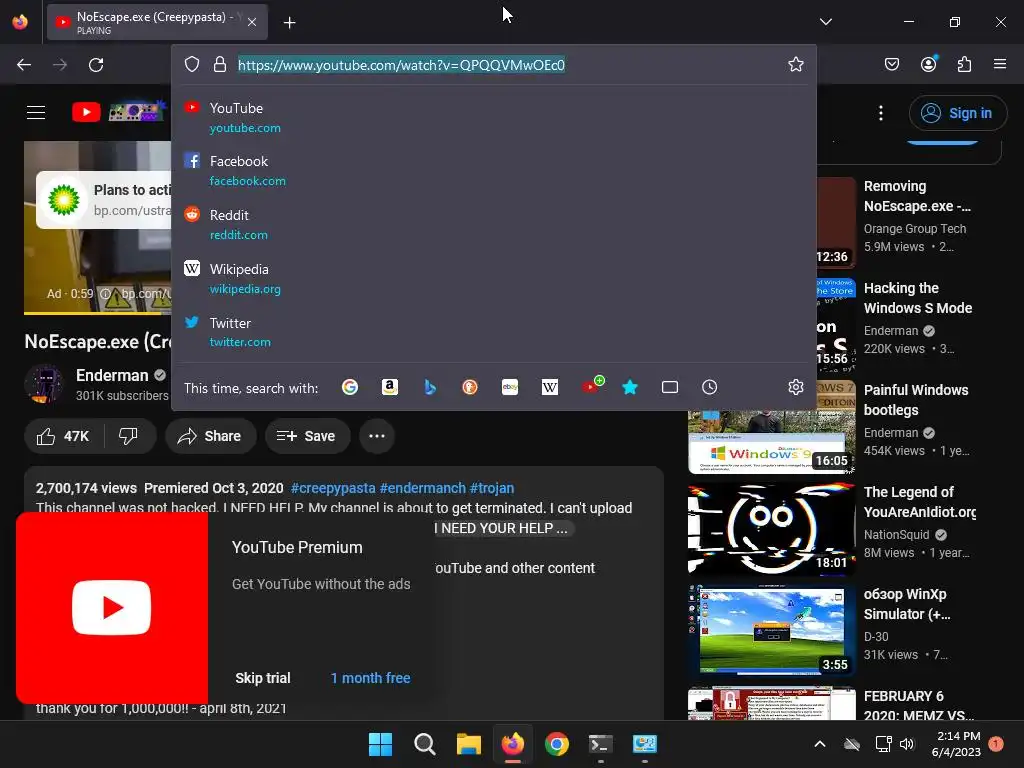
Task: Skip the YouTube Premium trial
Action: pos(263,678)
